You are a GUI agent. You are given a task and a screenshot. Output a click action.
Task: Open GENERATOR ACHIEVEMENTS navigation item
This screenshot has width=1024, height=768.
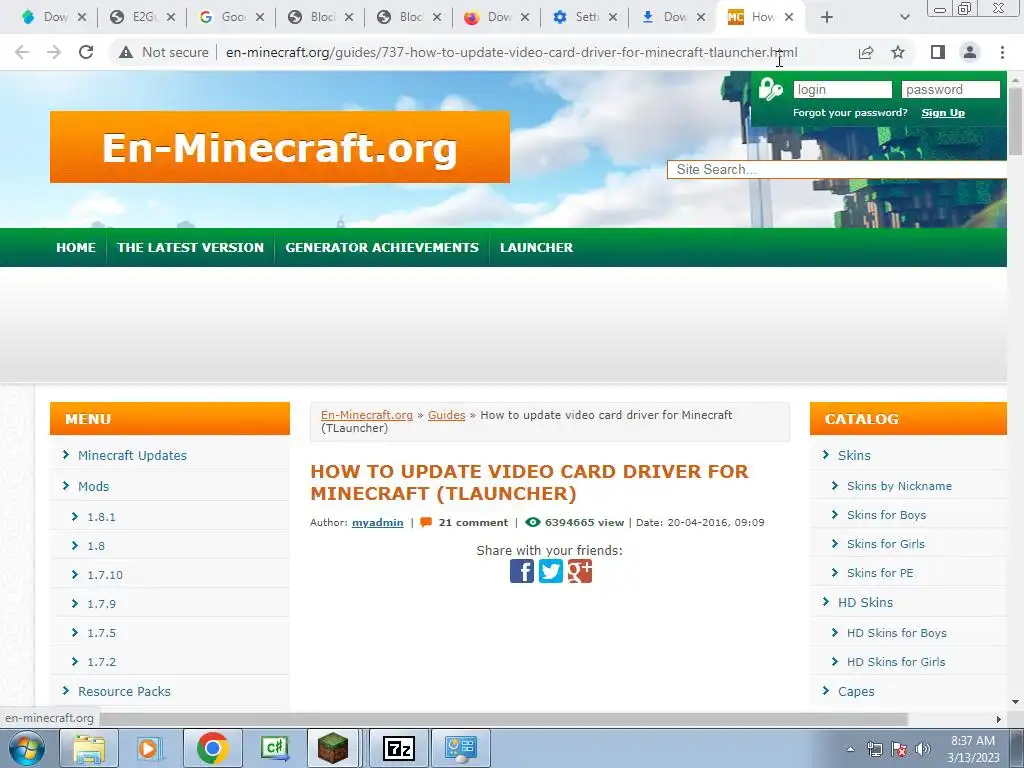382,248
